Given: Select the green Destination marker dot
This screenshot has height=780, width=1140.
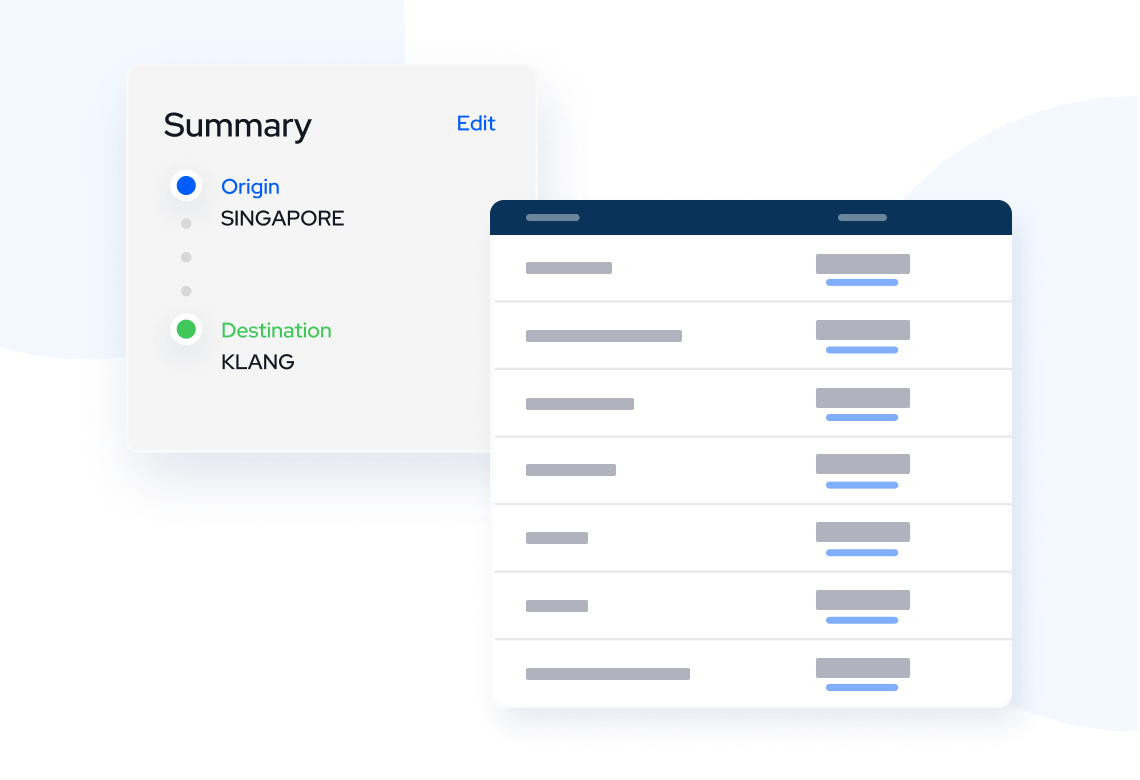Looking at the screenshot, I should [186, 329].
